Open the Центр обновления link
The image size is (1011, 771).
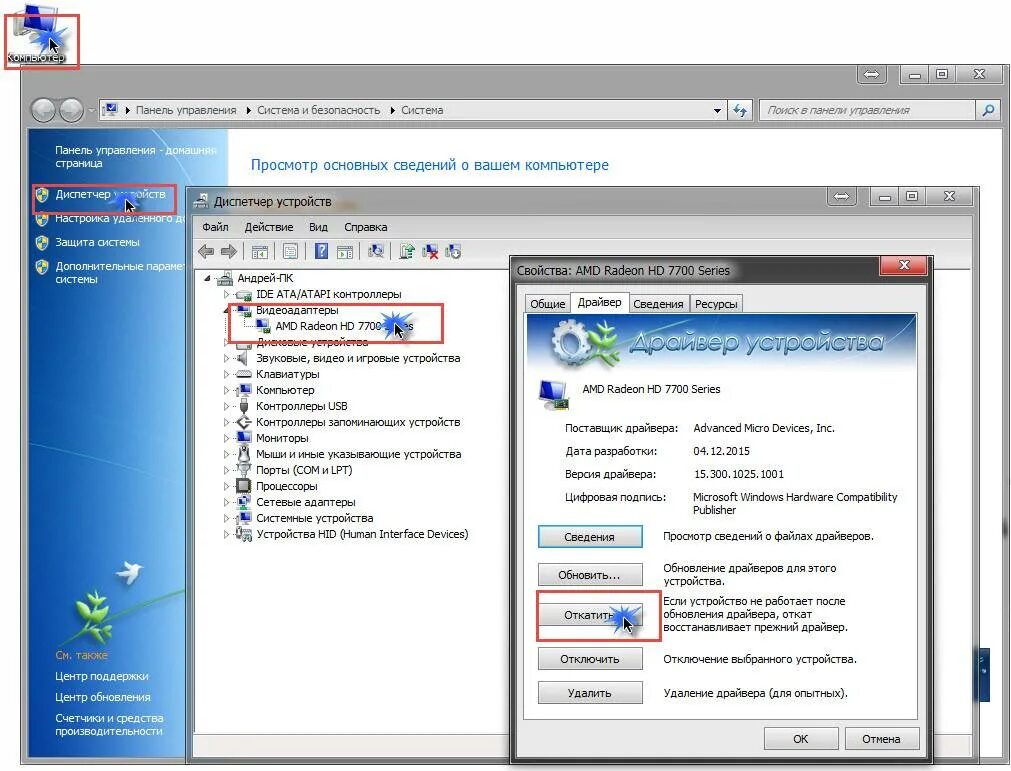[103, 697]
